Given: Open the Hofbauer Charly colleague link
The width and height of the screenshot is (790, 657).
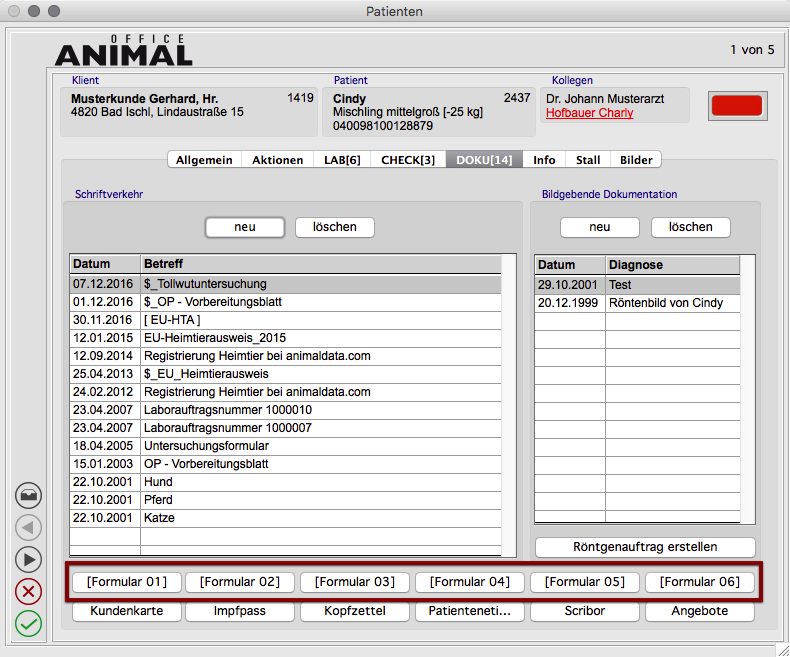Looking at the screenshot, I should coord(589,113).
